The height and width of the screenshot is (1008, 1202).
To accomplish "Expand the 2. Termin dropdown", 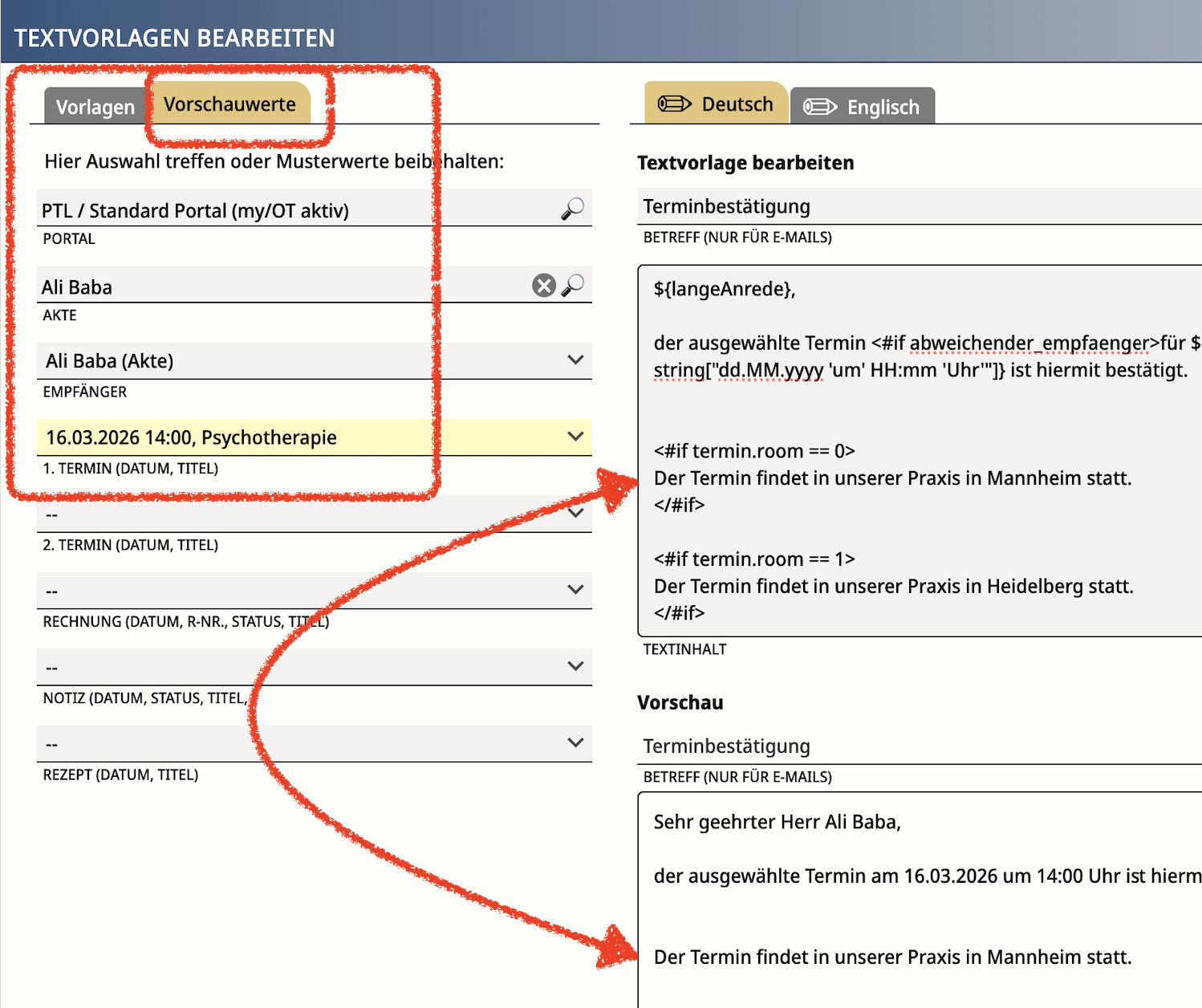I will pos(575,514).
